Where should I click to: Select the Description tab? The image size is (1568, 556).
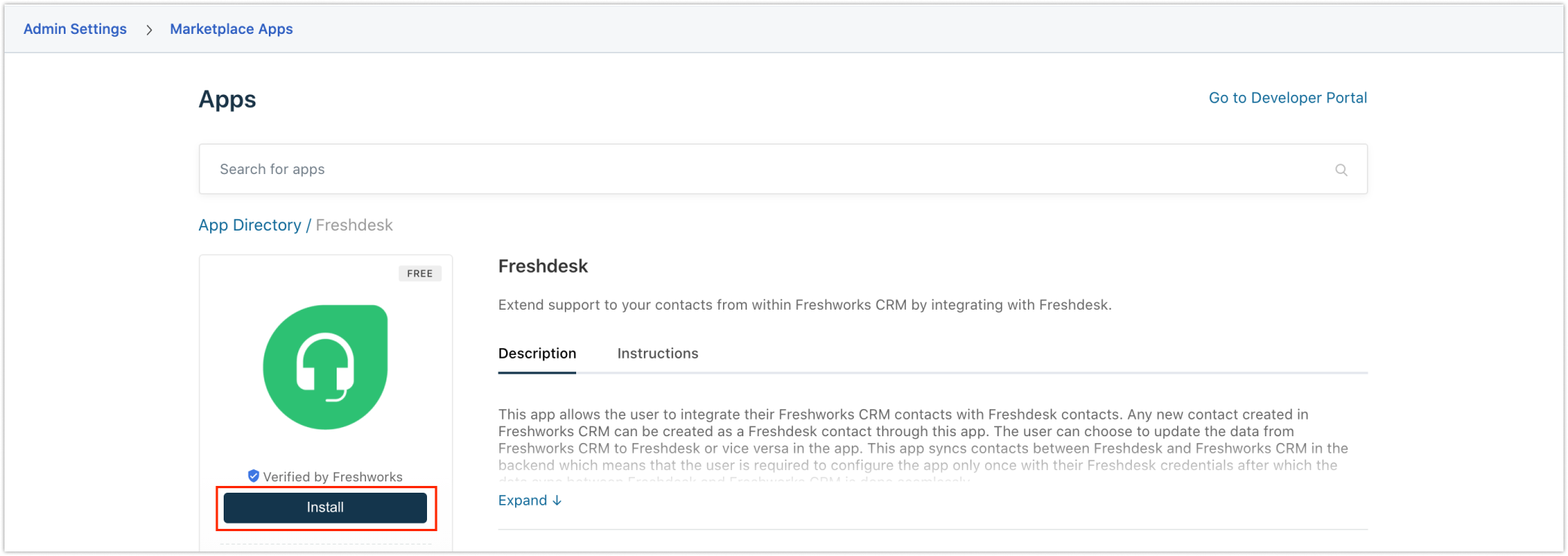[x=537, y=353]
